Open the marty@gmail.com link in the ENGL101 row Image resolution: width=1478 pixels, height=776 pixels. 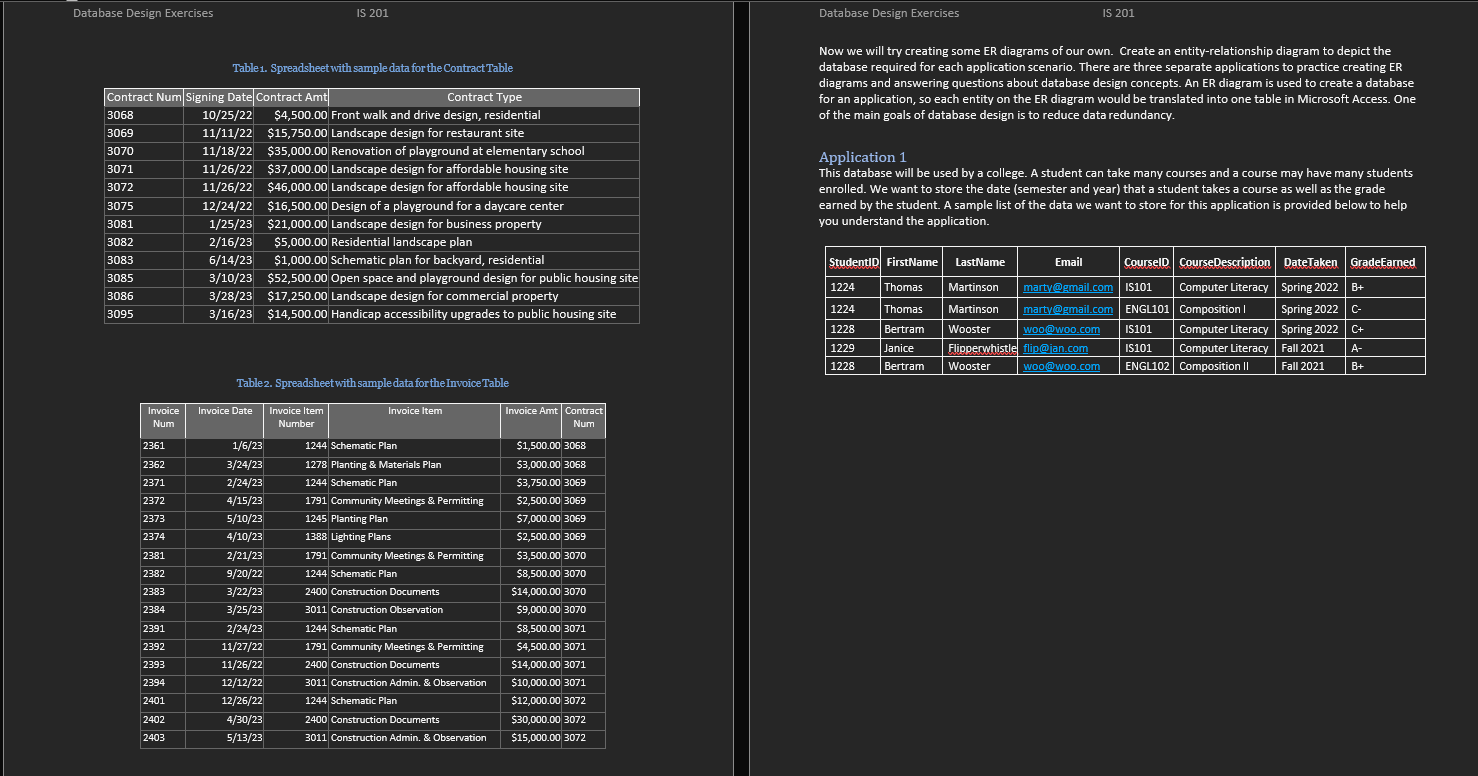[x=1068, y=309]
